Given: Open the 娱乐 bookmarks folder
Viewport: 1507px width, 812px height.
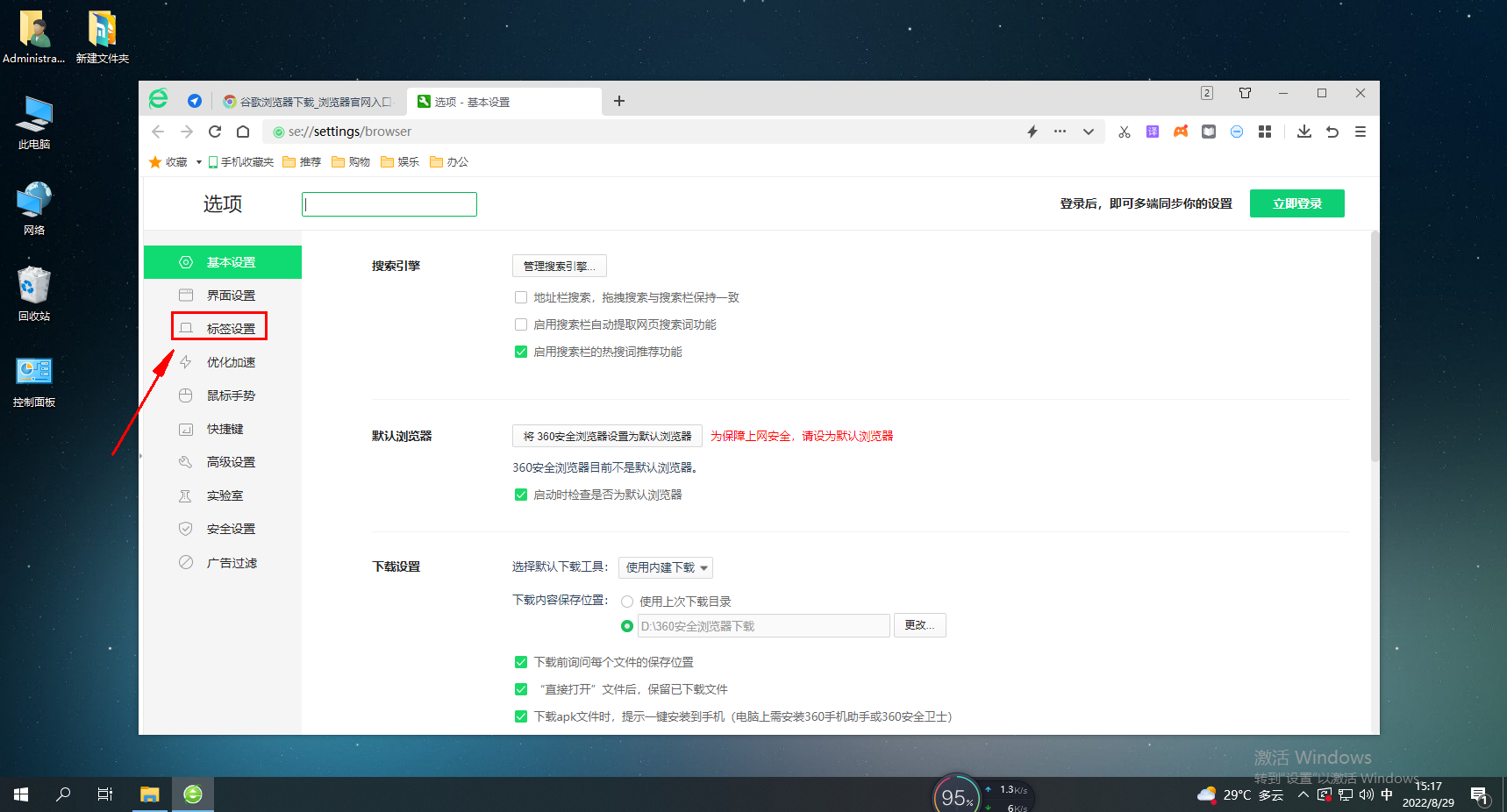Looking at the screenshot, I should tap(400, 162).
